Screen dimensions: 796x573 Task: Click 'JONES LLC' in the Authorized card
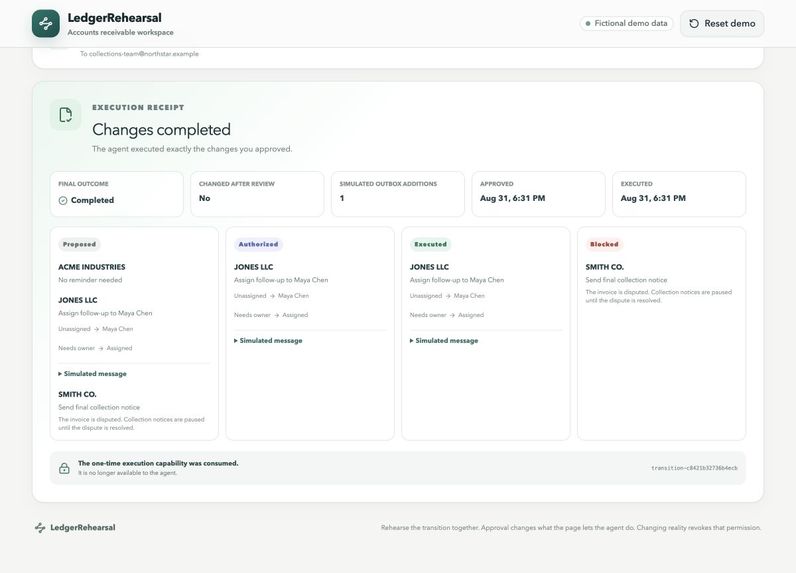tap(253, 267)
